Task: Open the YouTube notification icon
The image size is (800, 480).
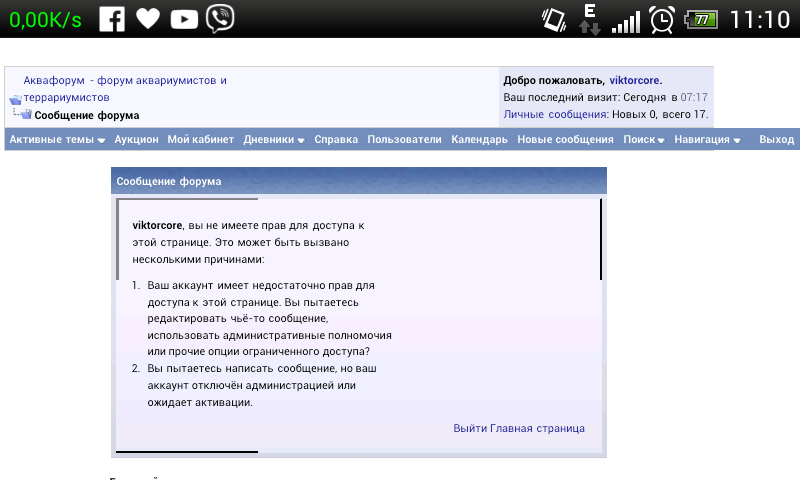Action: pyautogui.click(x=184, y=19)
